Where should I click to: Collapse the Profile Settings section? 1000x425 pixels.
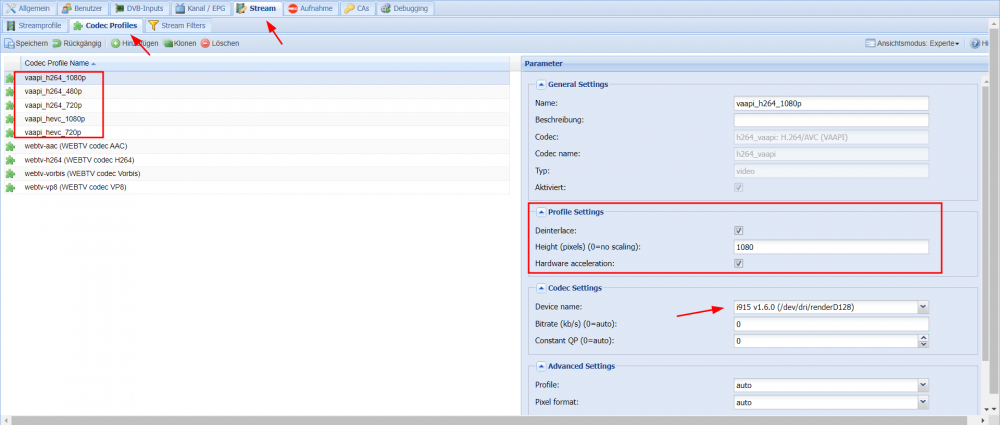pos(541,212)
